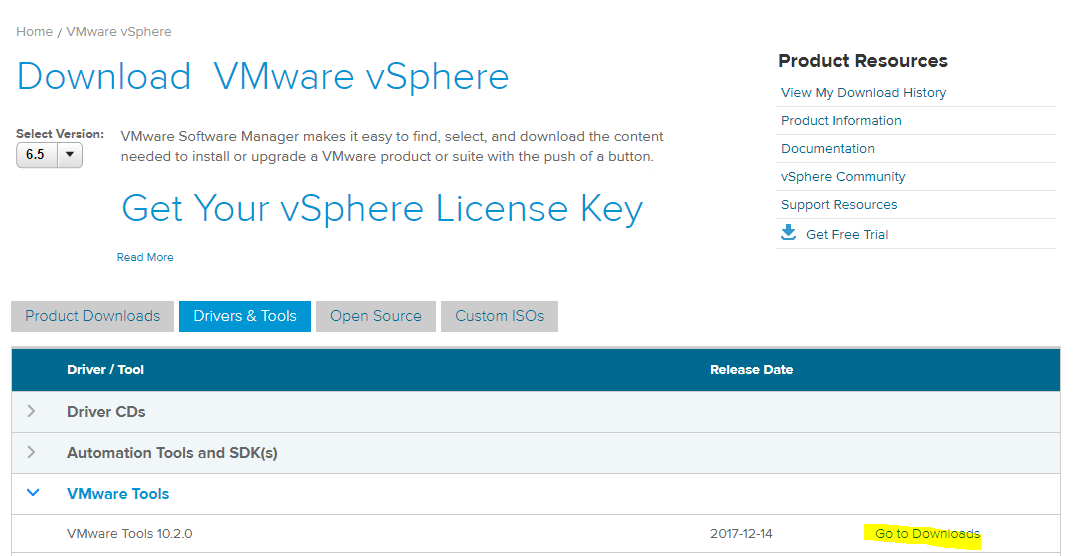This screenshot has width=1073, height=556.
Task: Open Product Information link
Action: coord(841,121)
